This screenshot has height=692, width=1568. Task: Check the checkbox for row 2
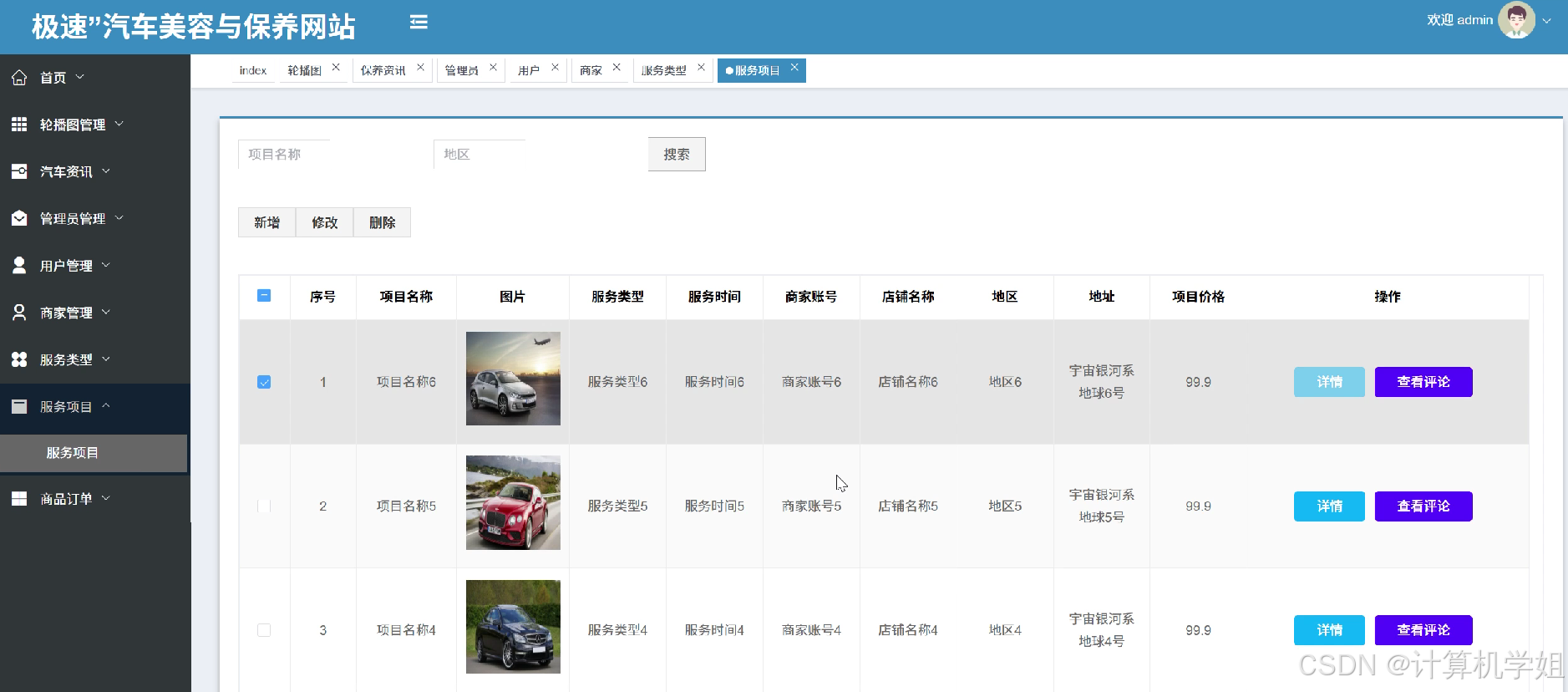[x=264, y=506]
